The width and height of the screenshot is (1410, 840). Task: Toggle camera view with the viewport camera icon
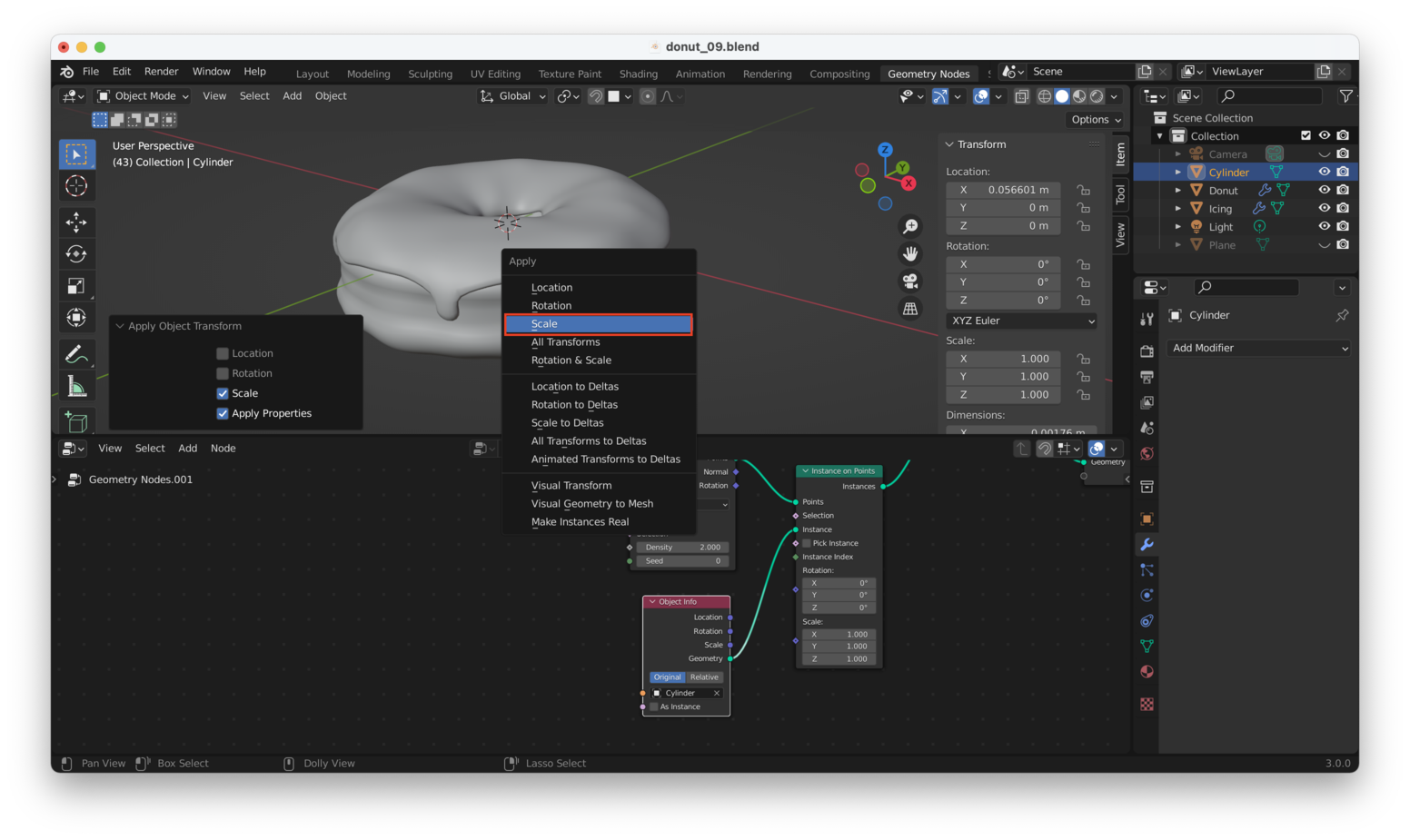(x=909, y=282)
